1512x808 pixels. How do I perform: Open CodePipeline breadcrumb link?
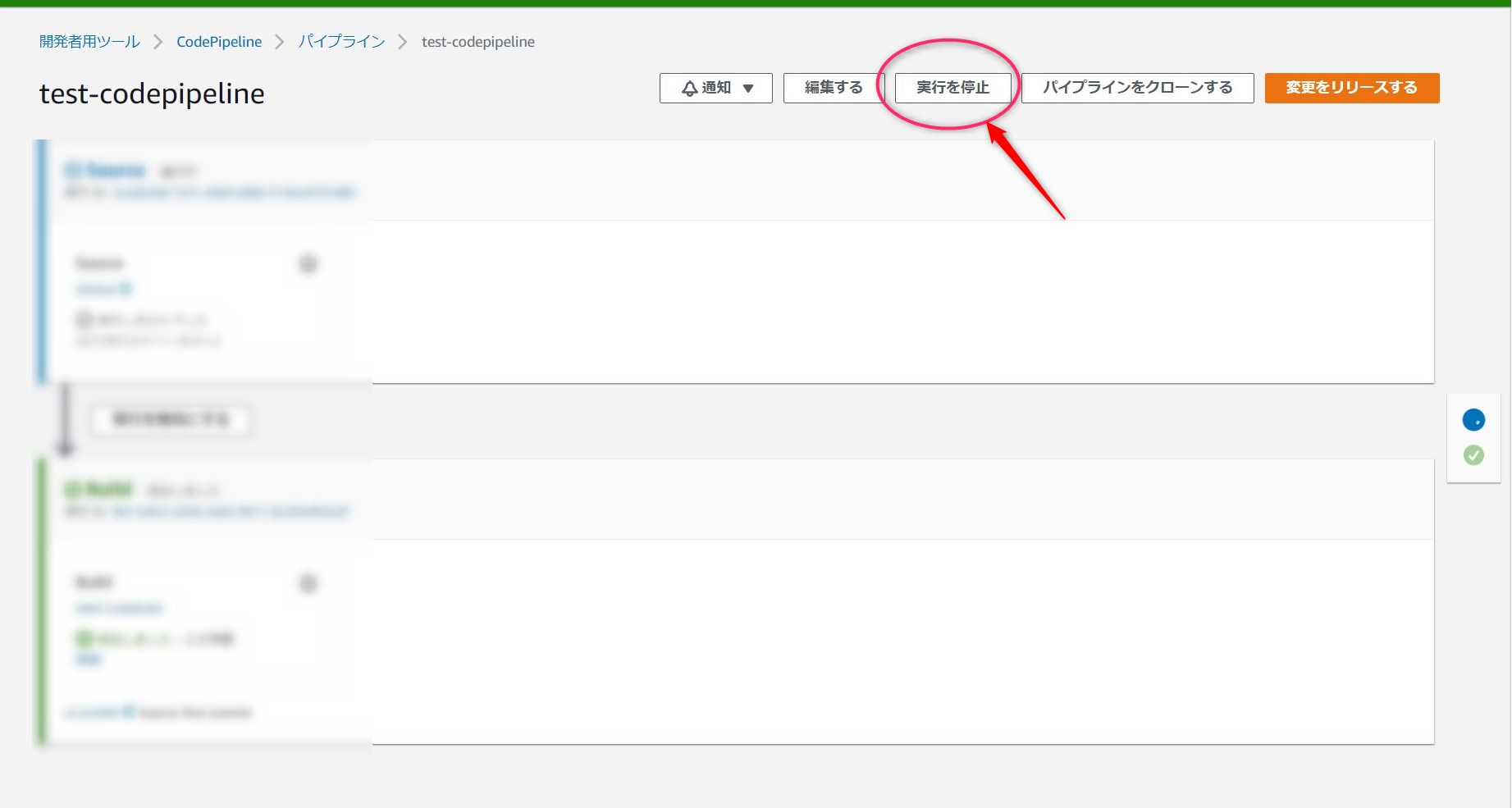pos(219,42)
